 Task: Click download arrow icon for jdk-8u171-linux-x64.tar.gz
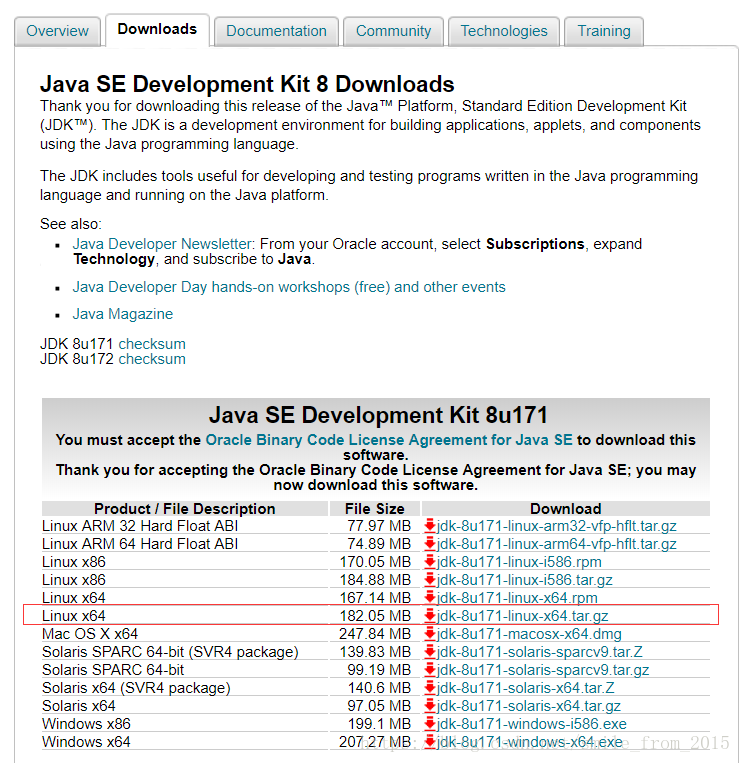point(430,616)
